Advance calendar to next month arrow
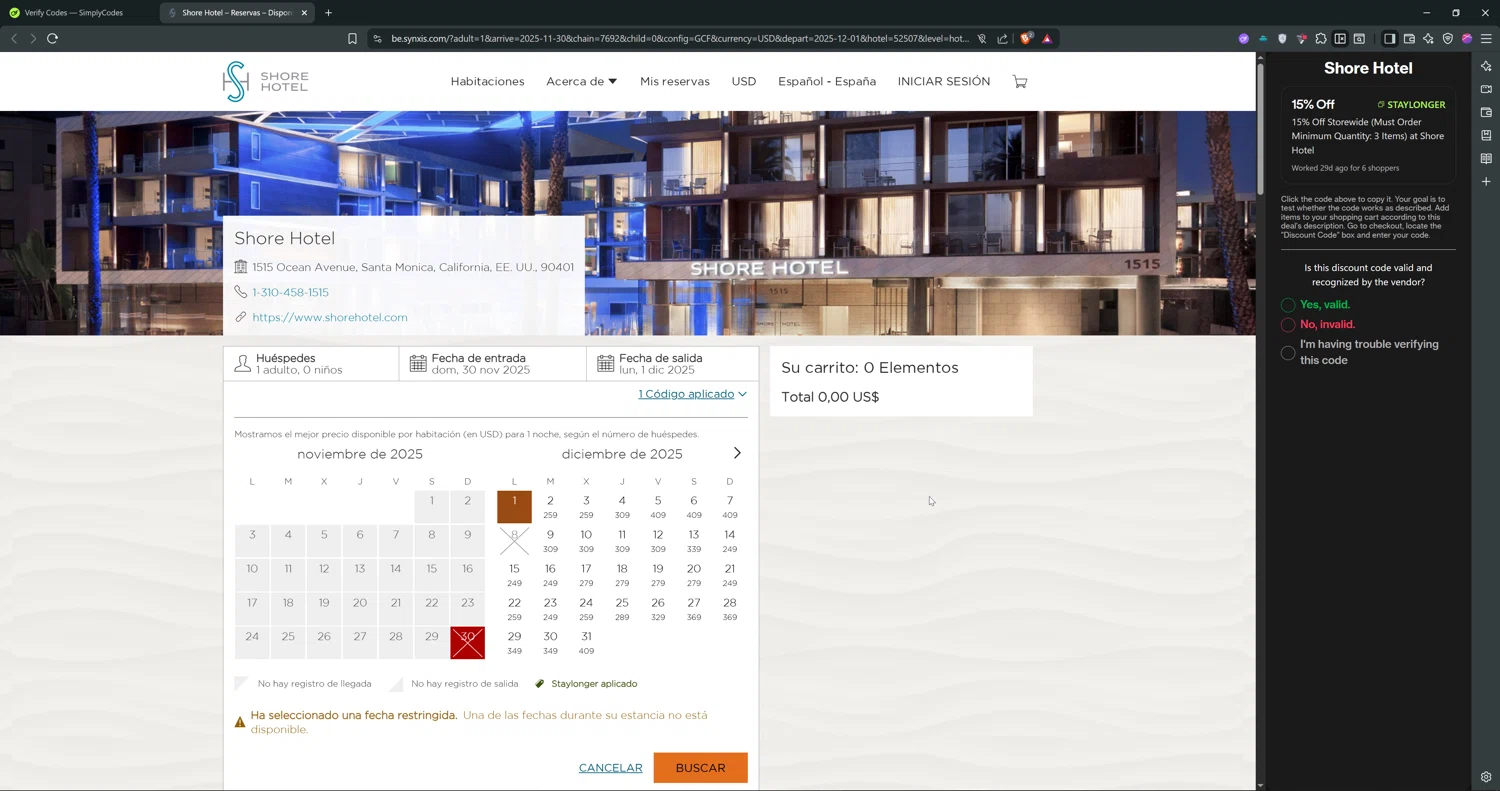This screenshot has height=791, width=1500. (737, 453)
